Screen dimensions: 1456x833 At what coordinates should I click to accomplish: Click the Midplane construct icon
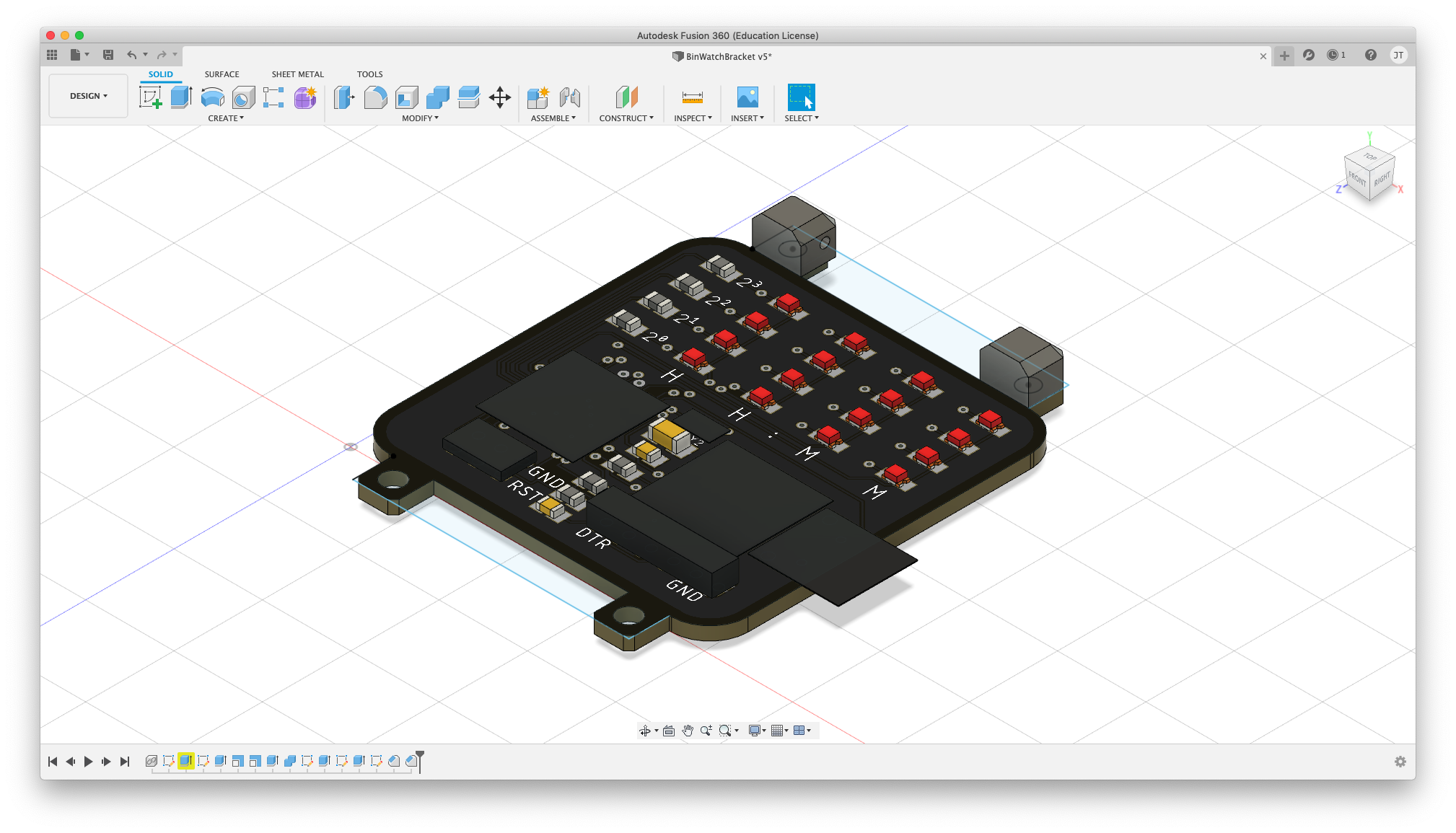pos(626,97)
